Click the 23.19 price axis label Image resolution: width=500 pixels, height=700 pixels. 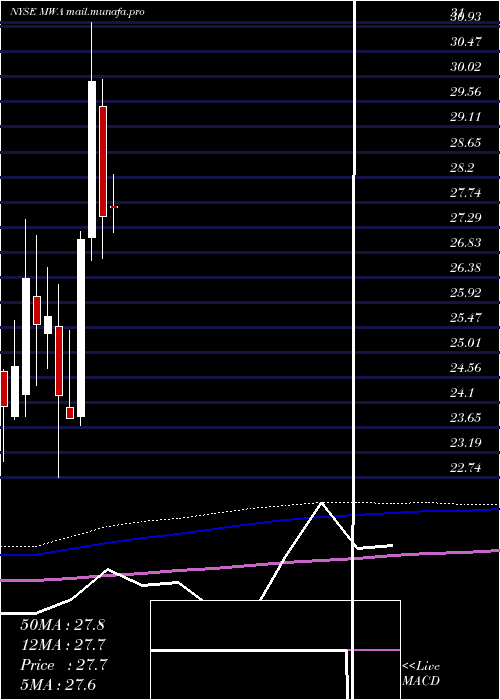click(x=466, y=443)
